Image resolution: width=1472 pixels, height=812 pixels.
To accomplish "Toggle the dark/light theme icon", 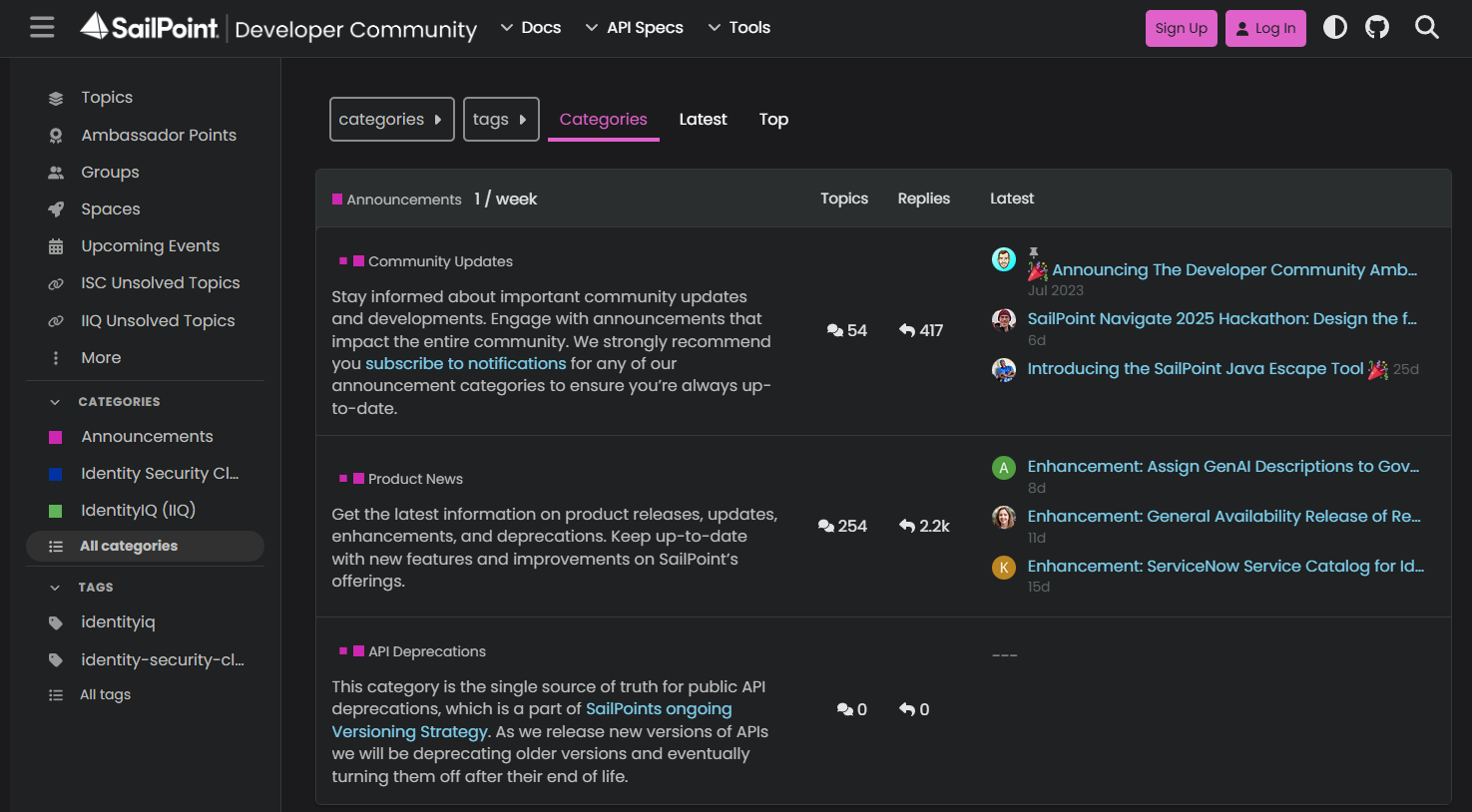I will [x=1335, y=27].
